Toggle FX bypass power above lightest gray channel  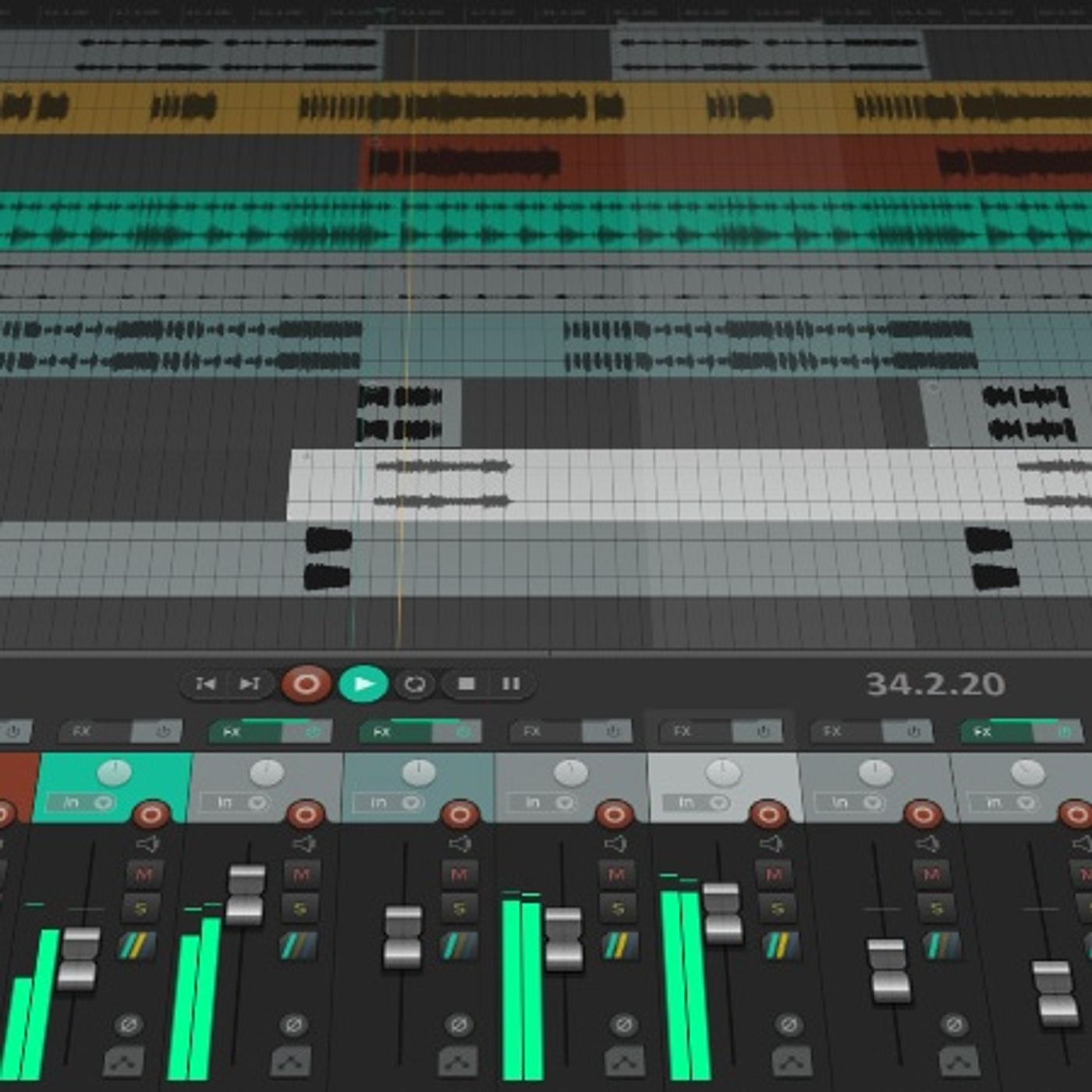click(762, 732)
